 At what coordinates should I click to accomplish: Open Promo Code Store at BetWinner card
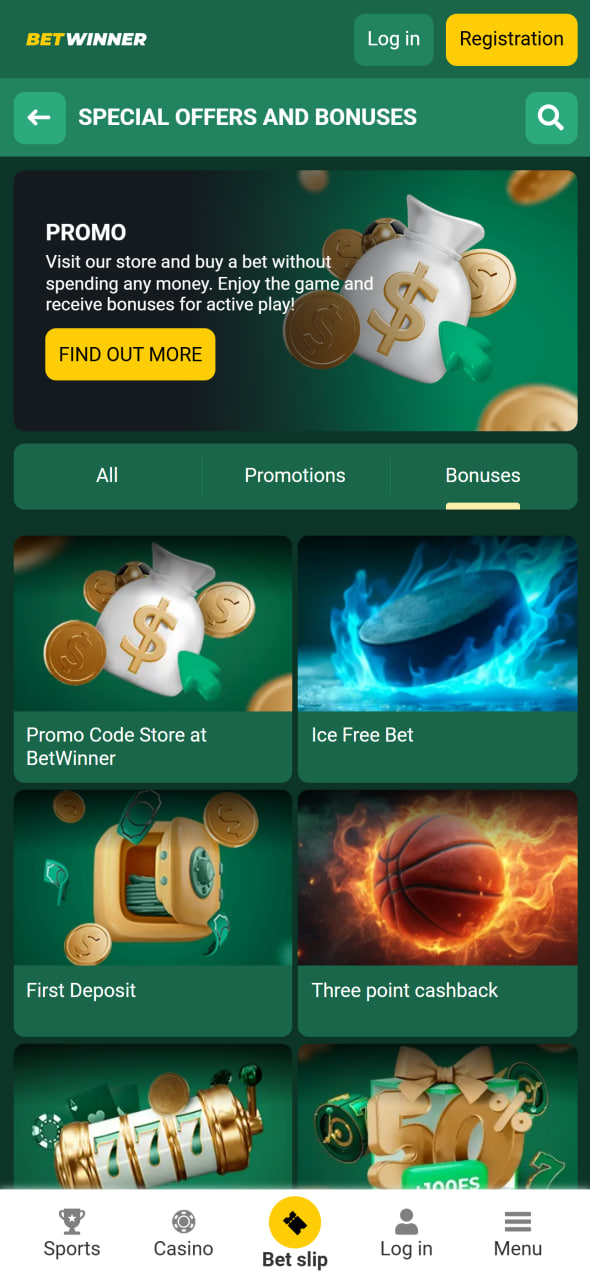(153, 659)
